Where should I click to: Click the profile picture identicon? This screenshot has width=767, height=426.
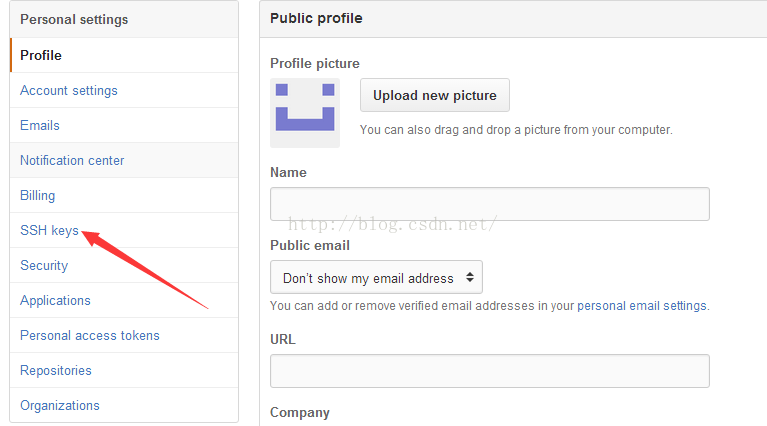(x=305, y=113)
